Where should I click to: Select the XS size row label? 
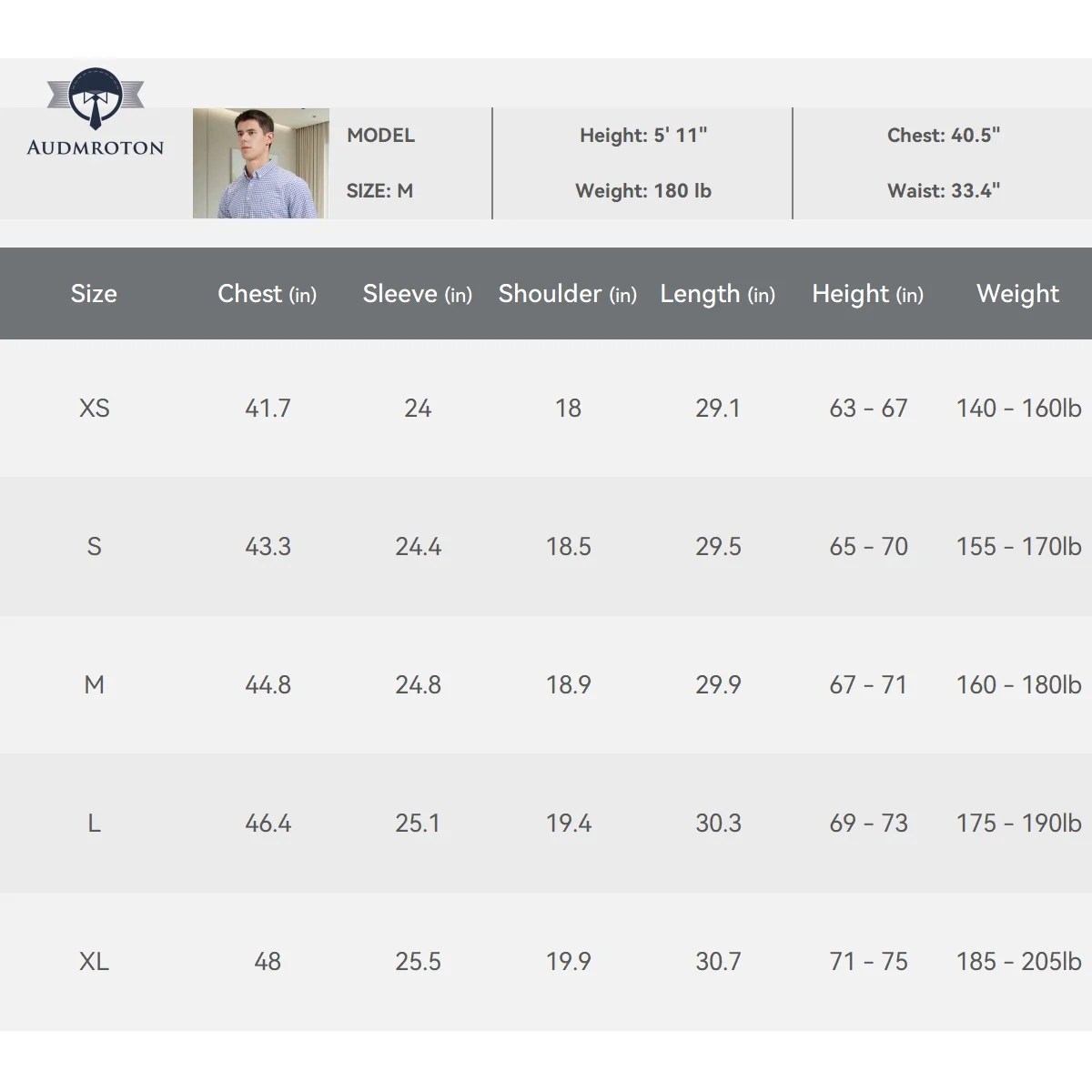coord(94,408)
